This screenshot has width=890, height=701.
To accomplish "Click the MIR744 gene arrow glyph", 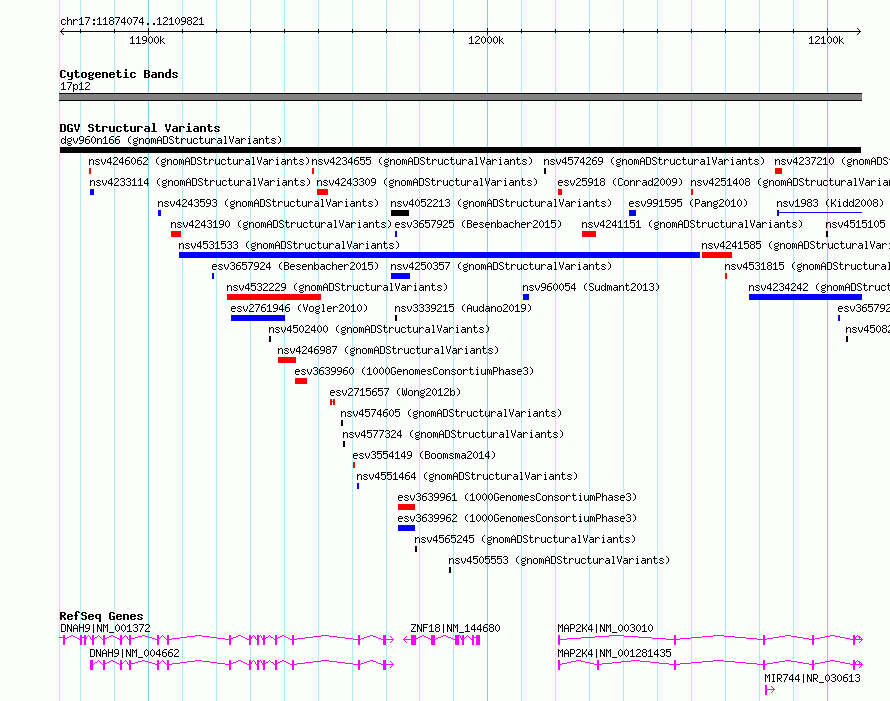I will [x=770, y=690].
